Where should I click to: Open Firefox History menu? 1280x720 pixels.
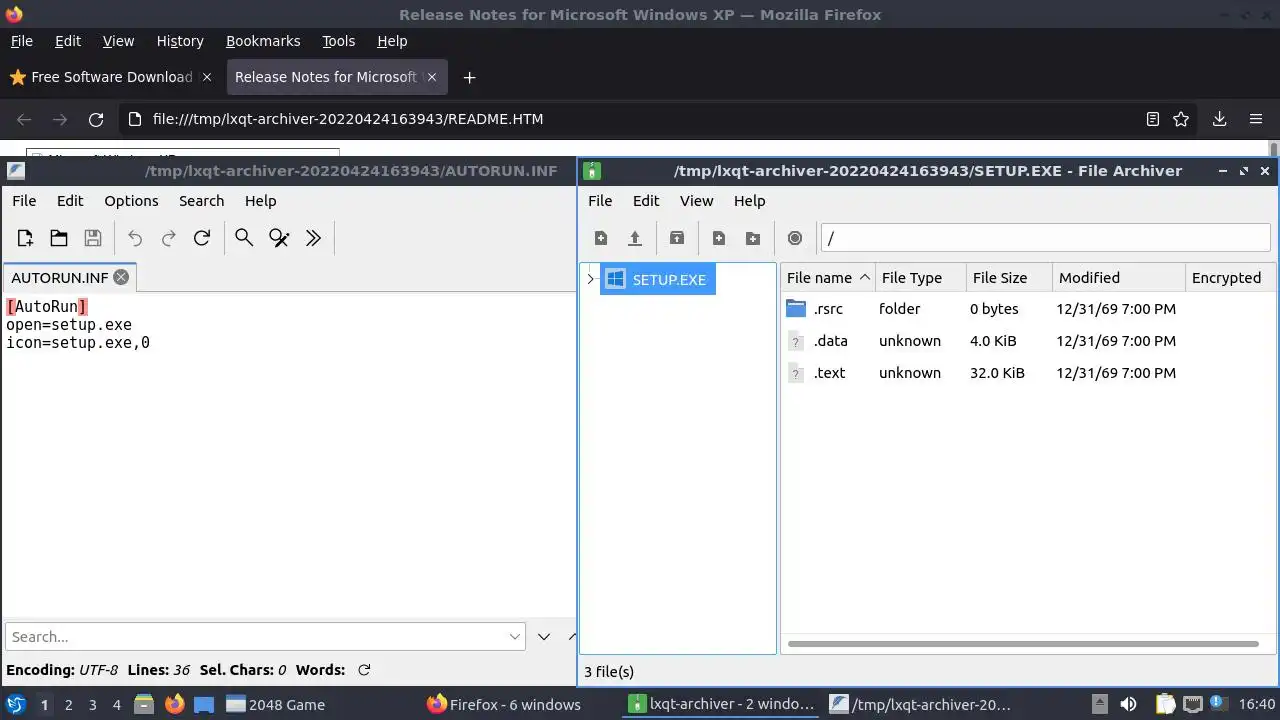[x=180, y=41]
